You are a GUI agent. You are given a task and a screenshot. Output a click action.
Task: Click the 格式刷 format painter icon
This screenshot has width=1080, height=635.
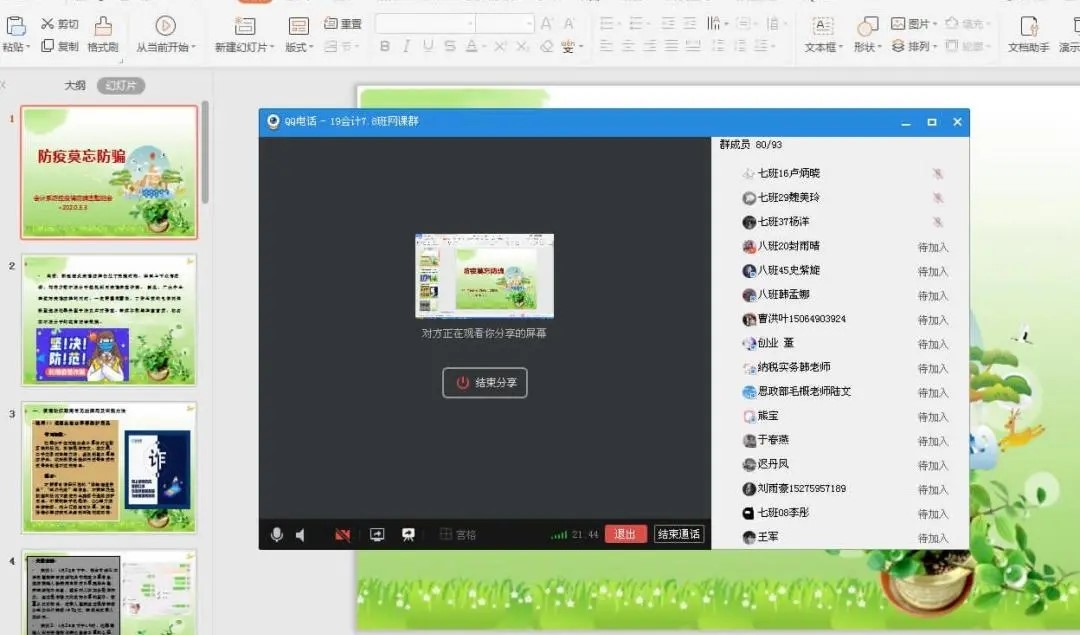pyautogui.click(x=103, y=27)
